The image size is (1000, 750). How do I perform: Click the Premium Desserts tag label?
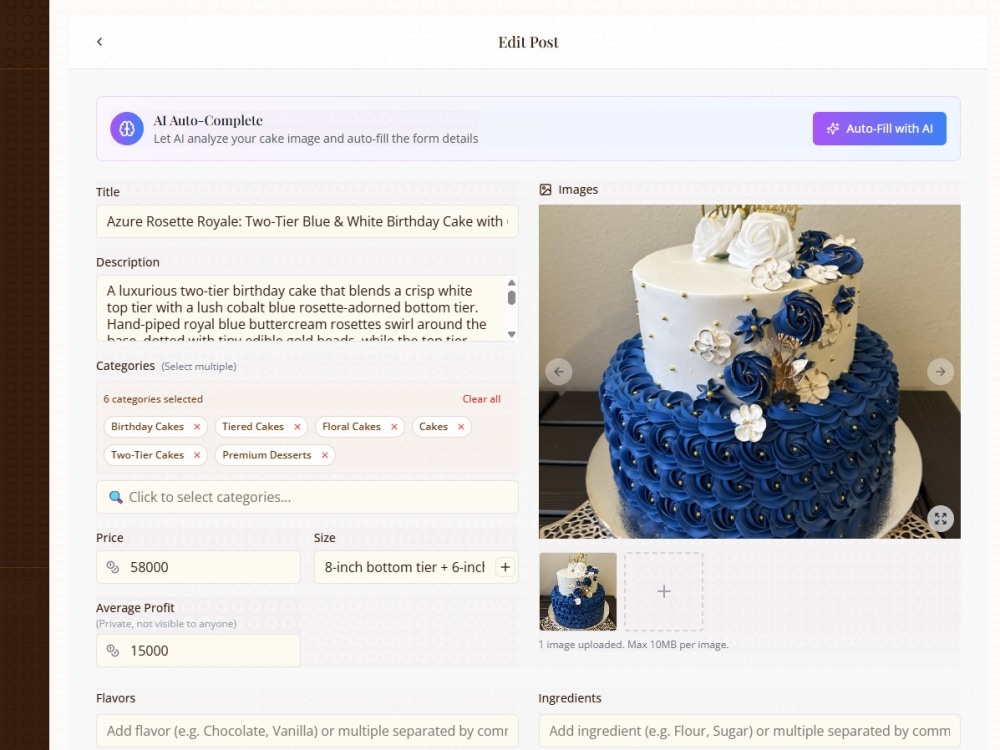[x=267, y=455]
